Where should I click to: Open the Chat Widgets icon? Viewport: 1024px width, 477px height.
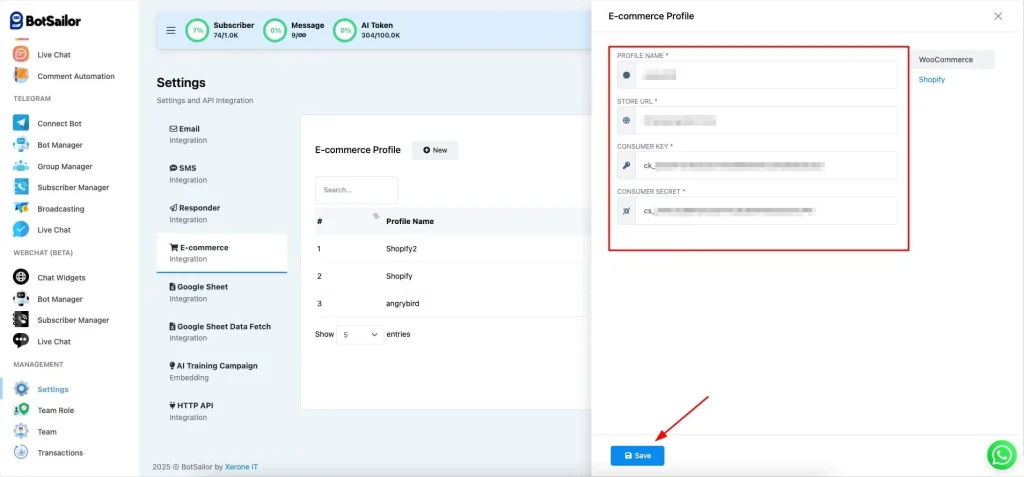point(21,277)
